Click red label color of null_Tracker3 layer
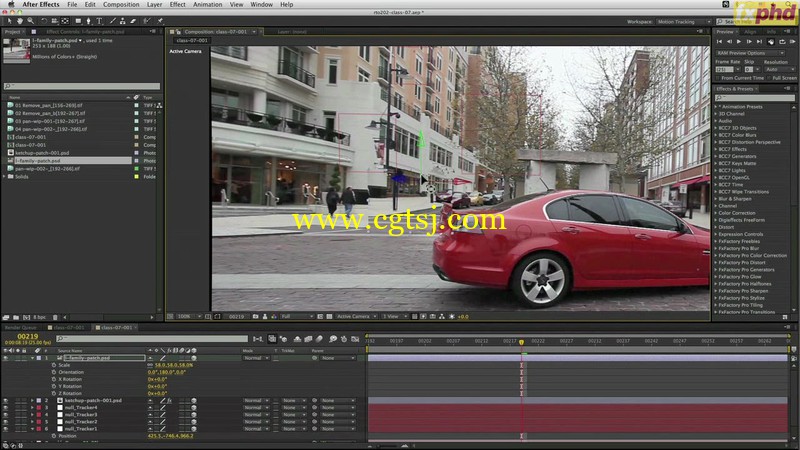800x450 pixels. [x=39, y=415]
